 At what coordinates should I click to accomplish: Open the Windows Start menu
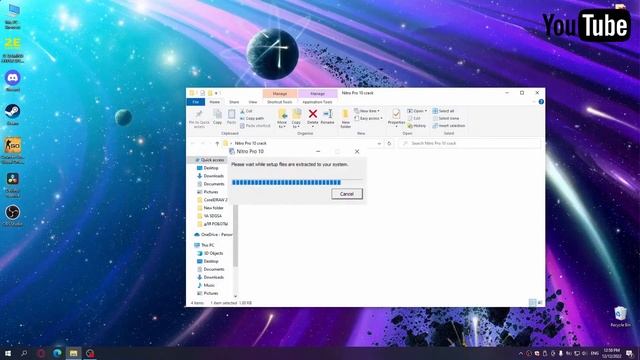[8, 353]
